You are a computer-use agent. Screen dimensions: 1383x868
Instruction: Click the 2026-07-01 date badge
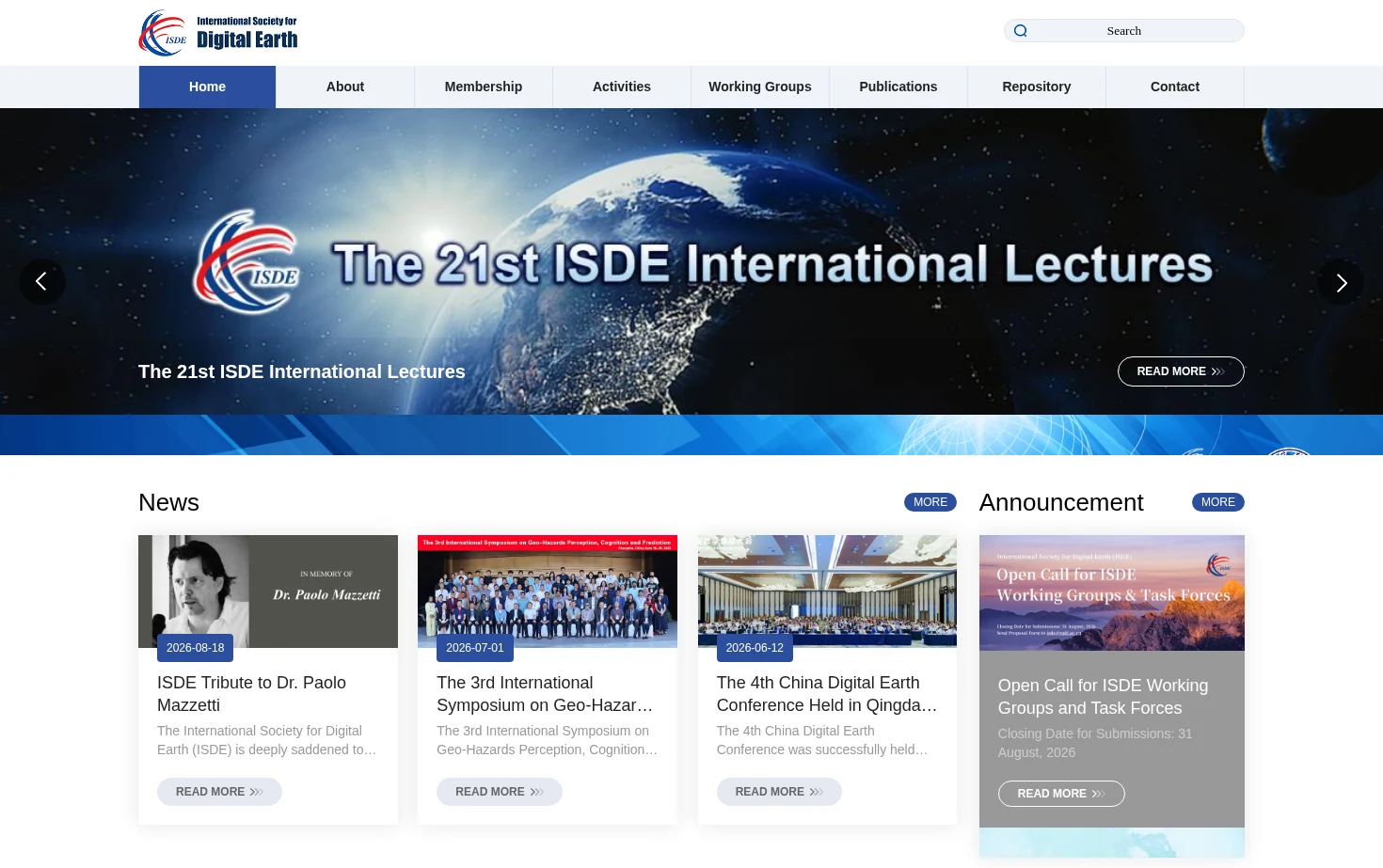(x=475, y=648)
